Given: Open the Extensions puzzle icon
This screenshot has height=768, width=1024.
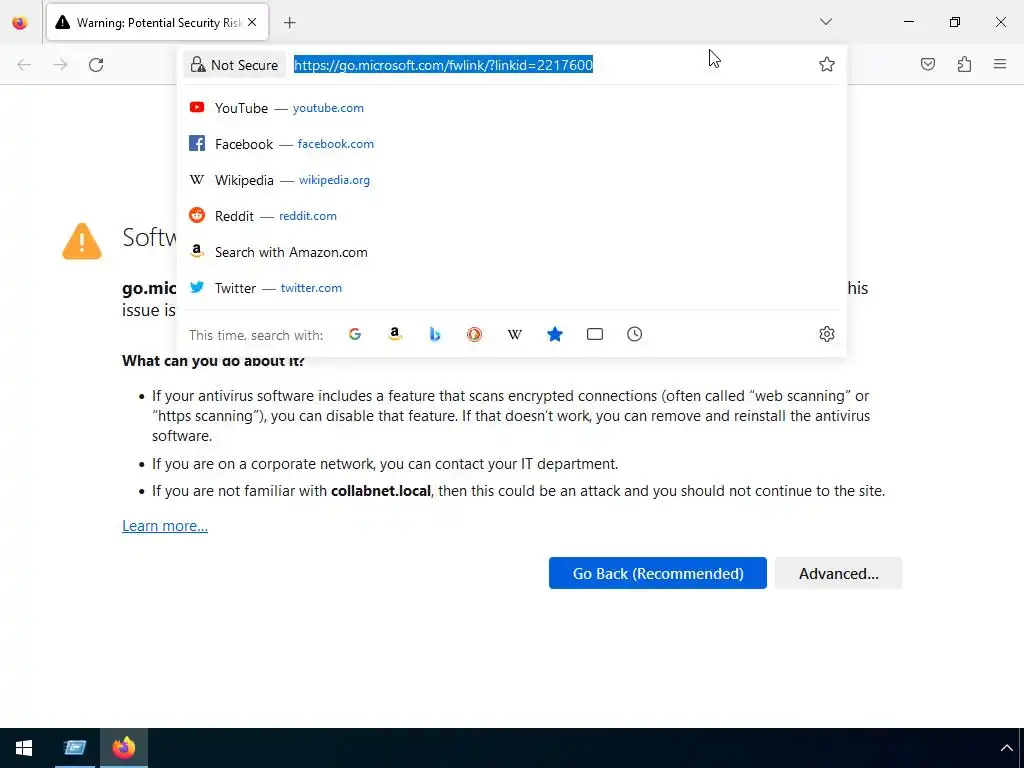Looking at the screenshot, I should pyautogui.click(x=964, y=64).
